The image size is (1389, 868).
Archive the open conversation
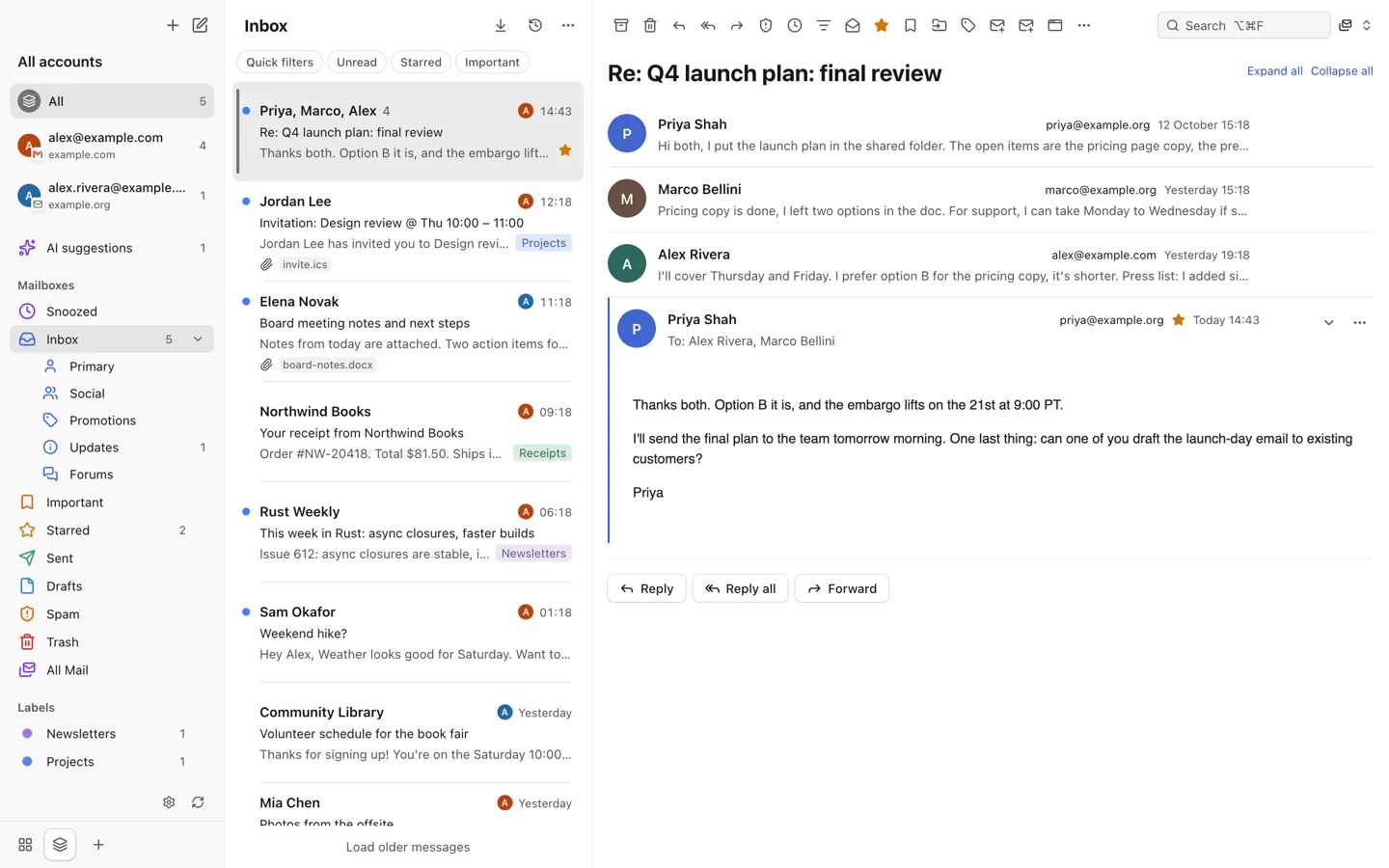tap(621, 26)
